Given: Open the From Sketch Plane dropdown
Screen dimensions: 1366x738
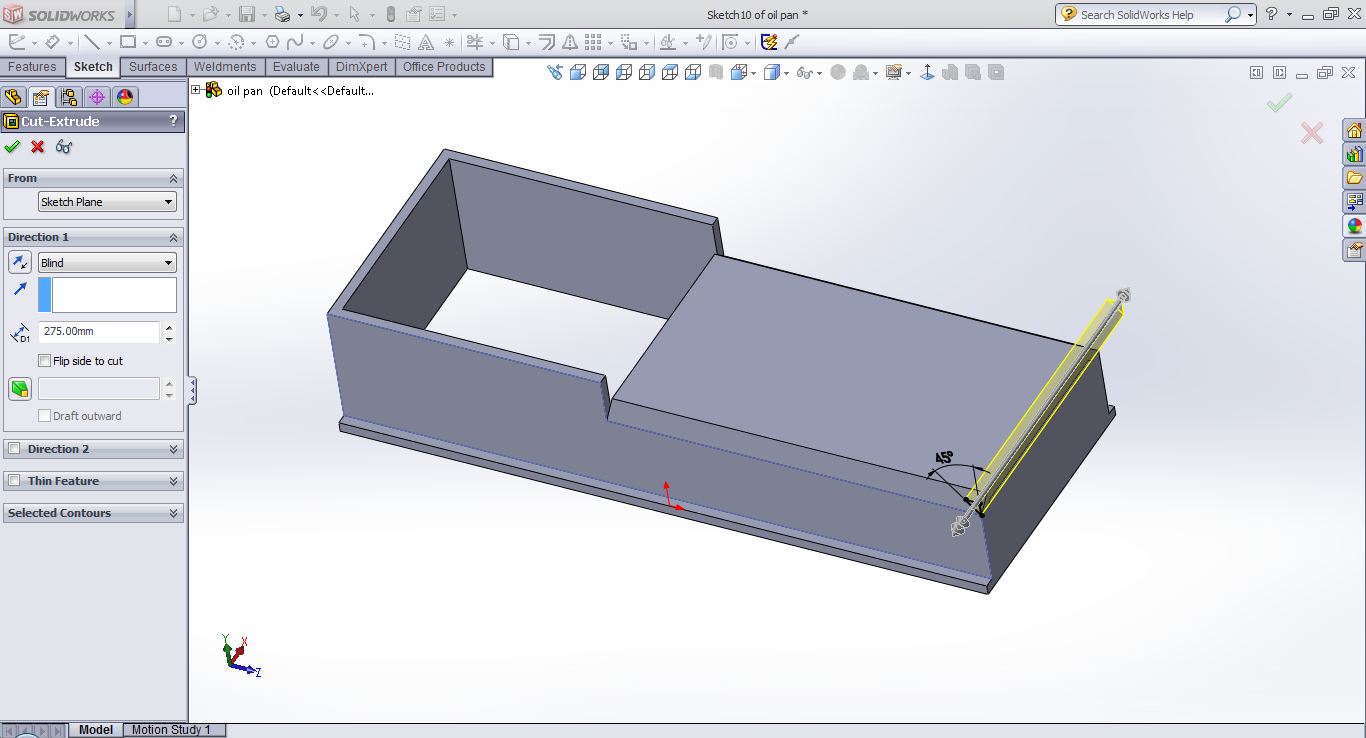Looking at the screenshot, I should 107,202.
